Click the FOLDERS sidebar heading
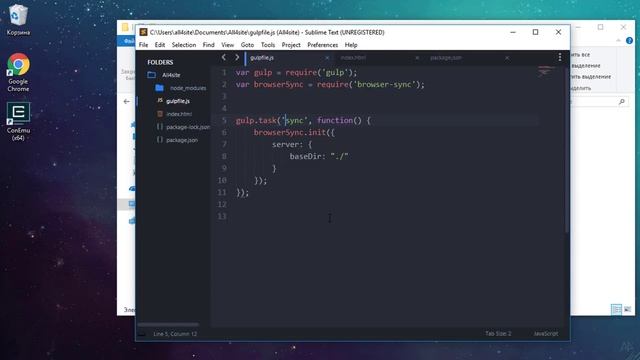The height and width of the screenshot is (360, 640). 160,62
